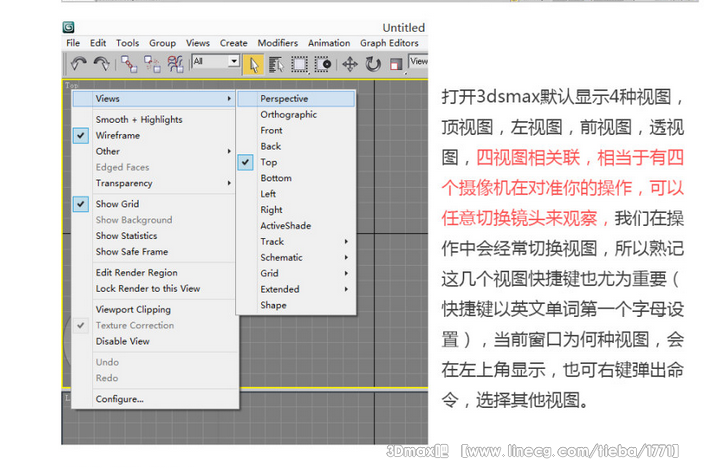Screen dimensions: 708x468
Task: Expand the Views submenu in context menu
Action: point(154,98)
